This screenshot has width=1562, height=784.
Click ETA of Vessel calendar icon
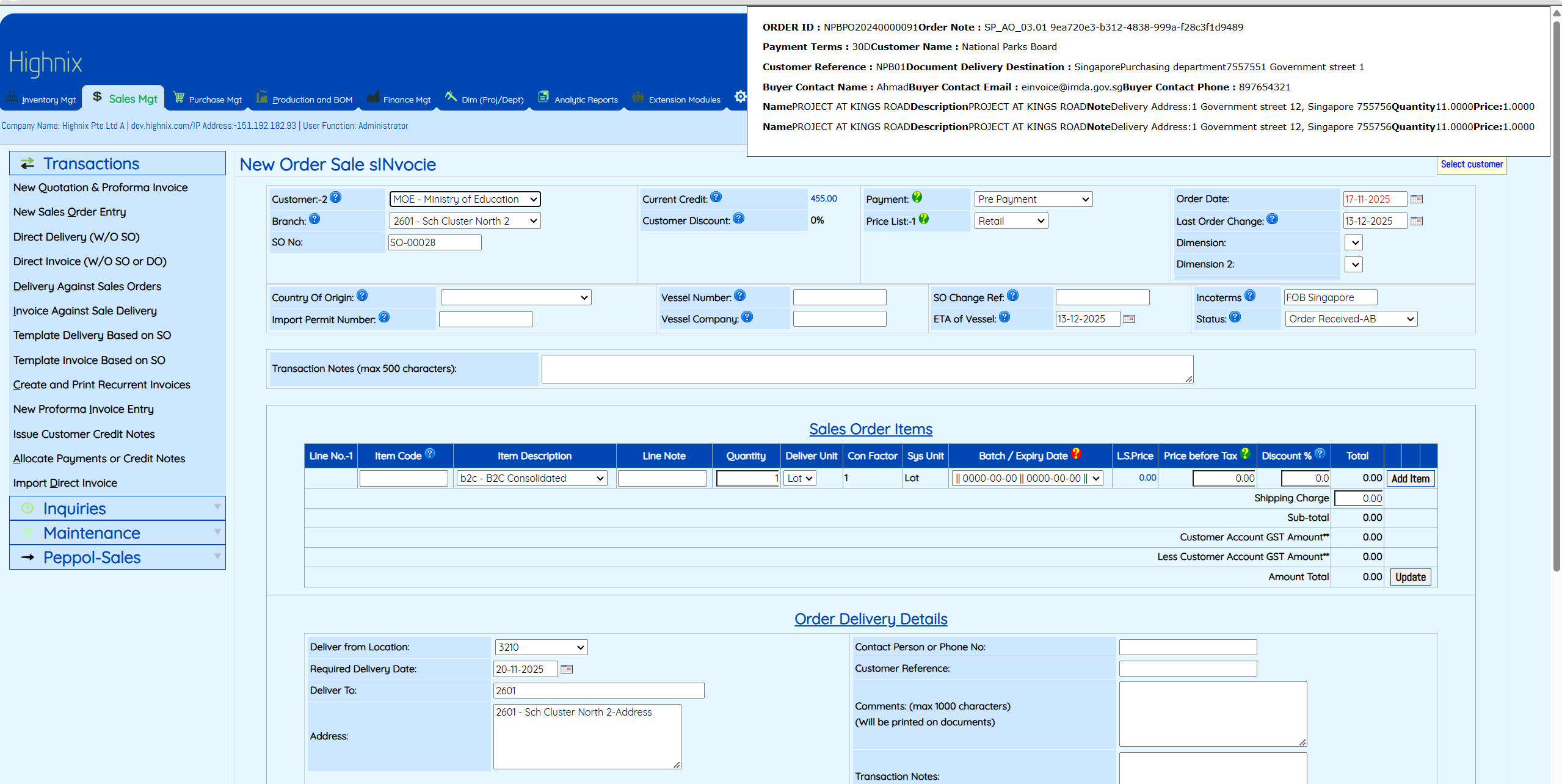coord(1129,319)
